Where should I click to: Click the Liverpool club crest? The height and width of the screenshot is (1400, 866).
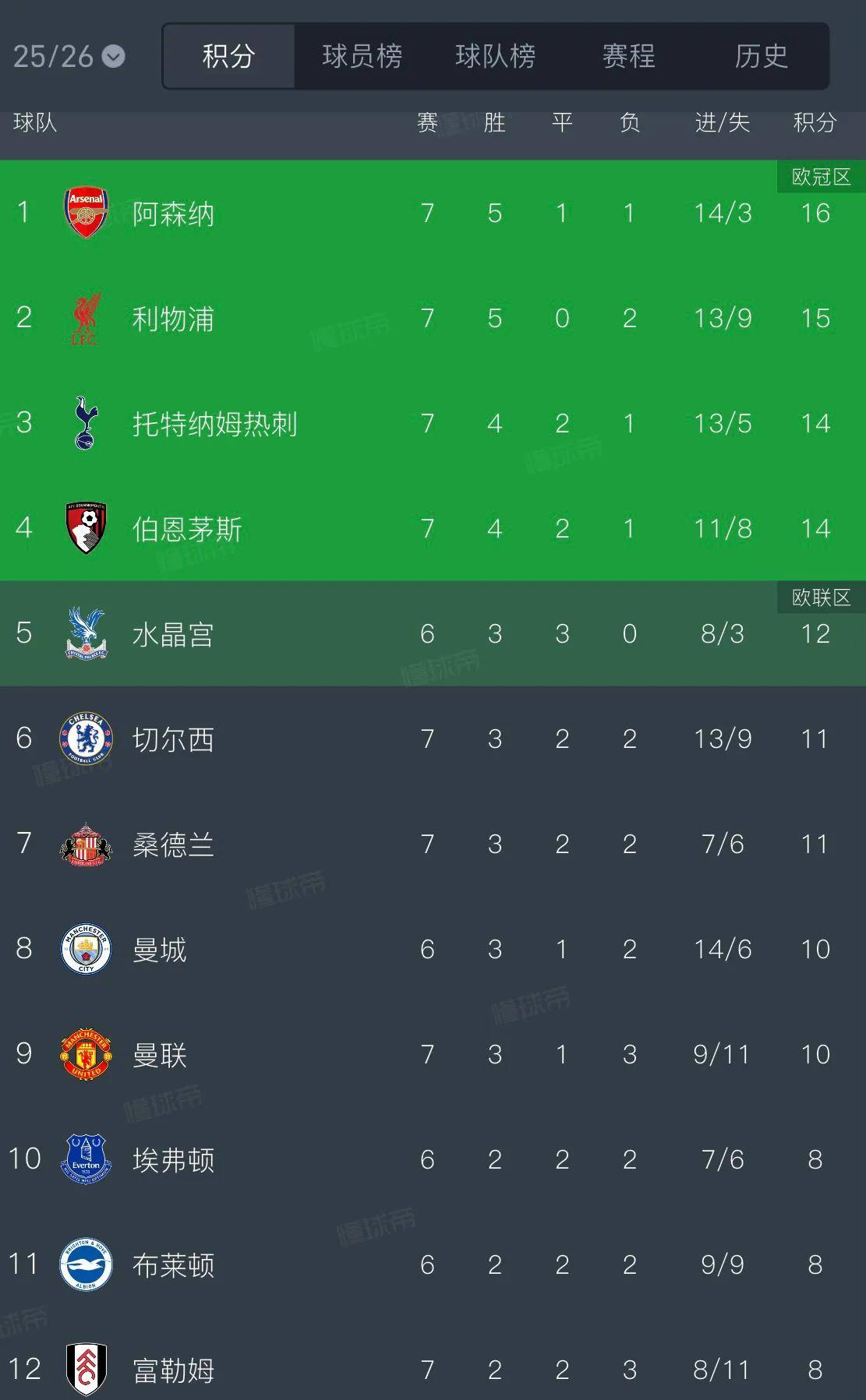pyautogui.click(x=86, y=318)
